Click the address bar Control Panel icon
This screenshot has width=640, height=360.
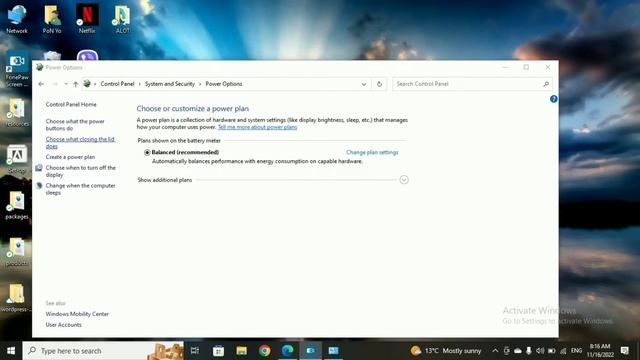tap(87, 84)
